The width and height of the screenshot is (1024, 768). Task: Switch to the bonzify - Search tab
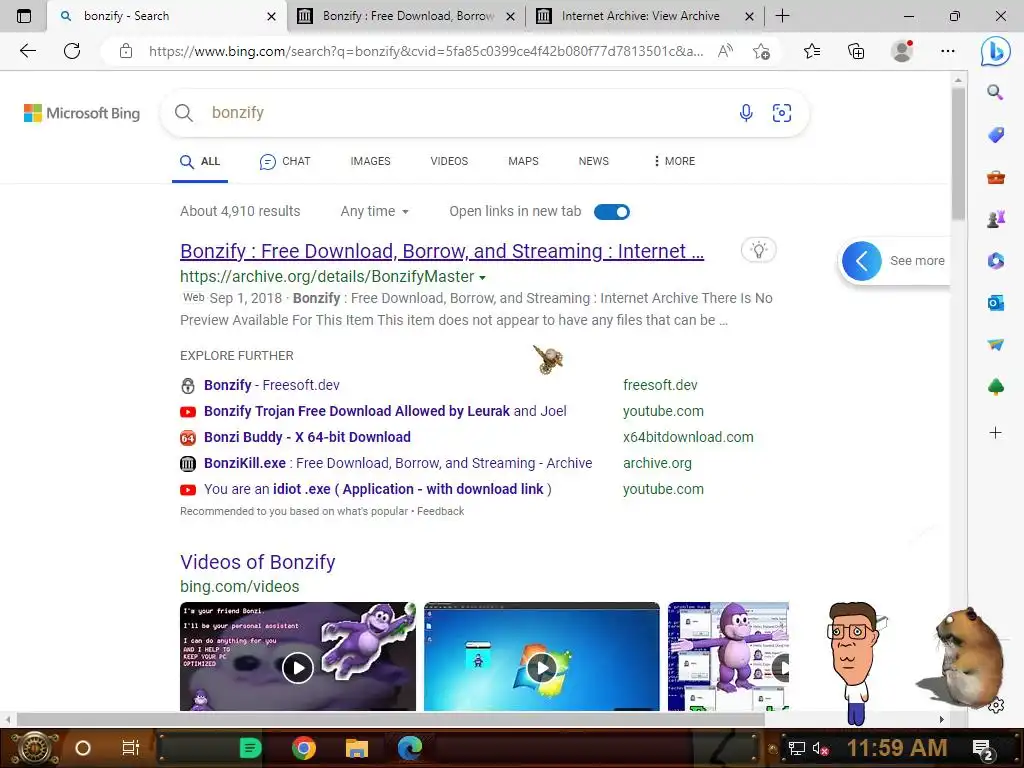point(167,16)
